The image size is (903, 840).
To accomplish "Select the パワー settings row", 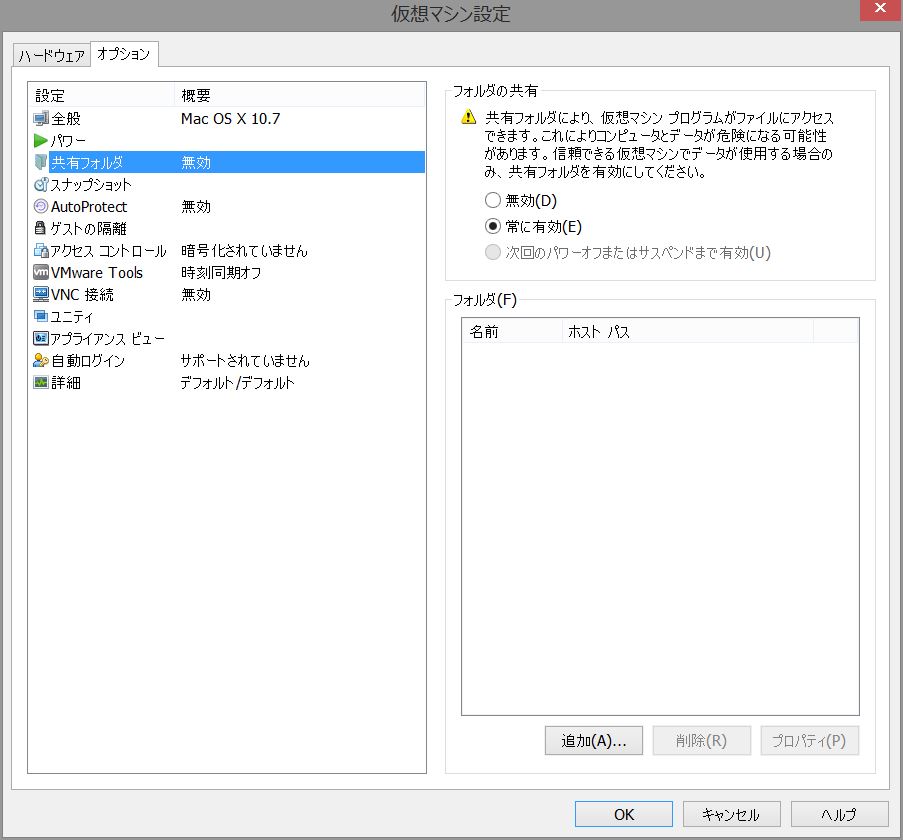I will click(x=227, y=140).
